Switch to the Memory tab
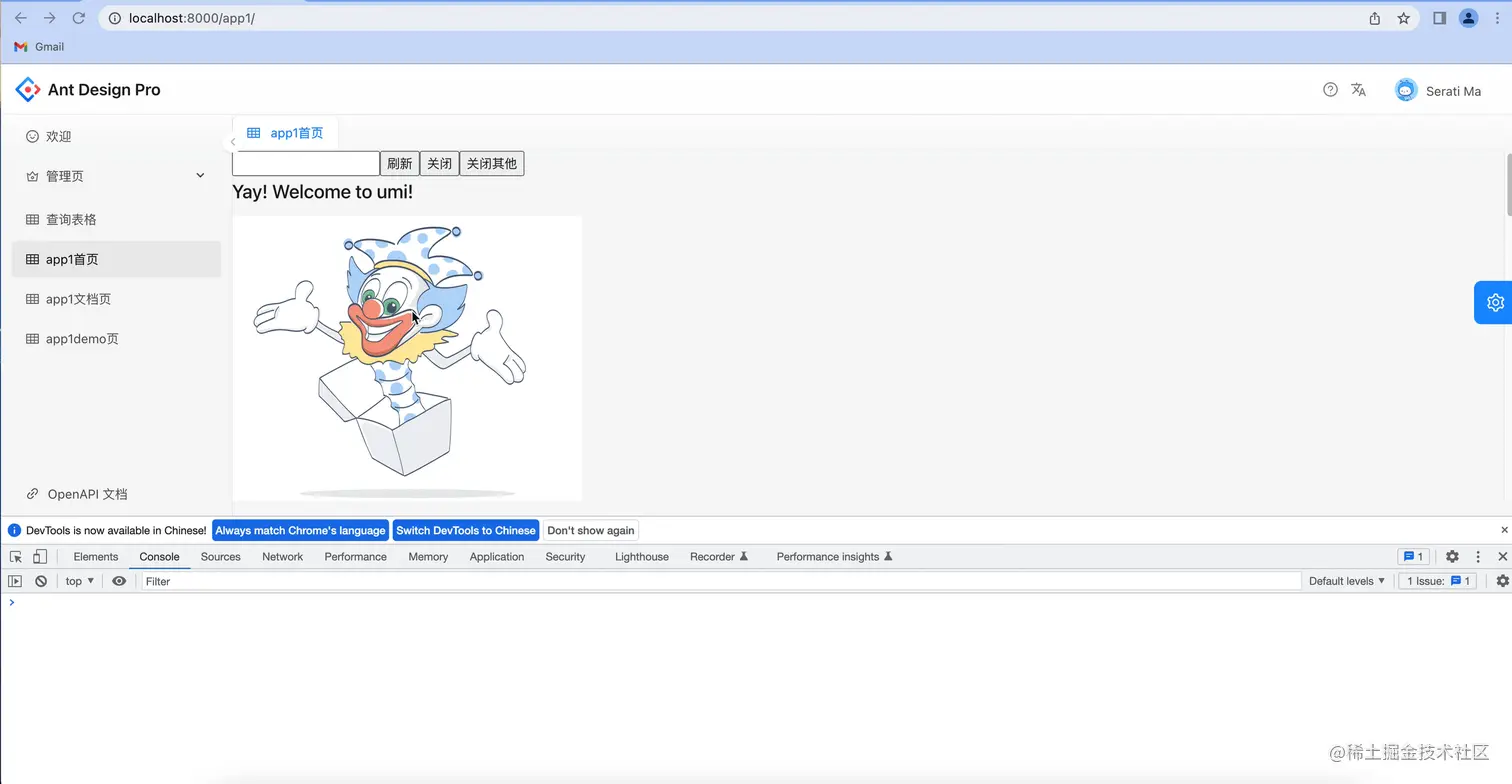The height and width of the screenshot is (784, 1512). coord(428,557)
